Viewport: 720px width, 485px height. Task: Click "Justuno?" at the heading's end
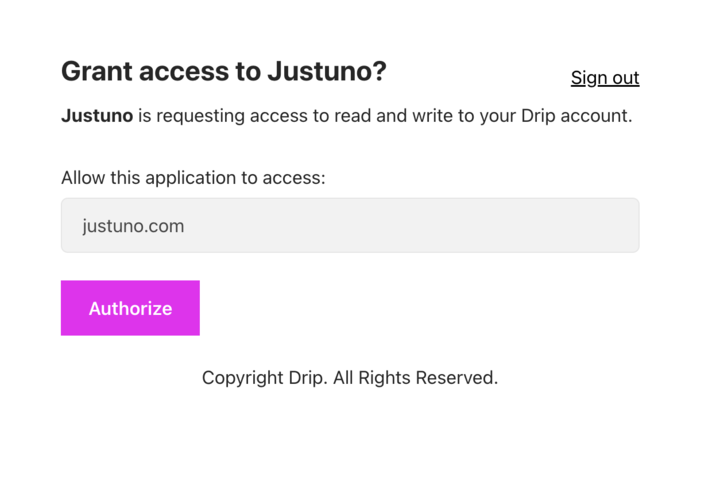(x=326, y=72)
